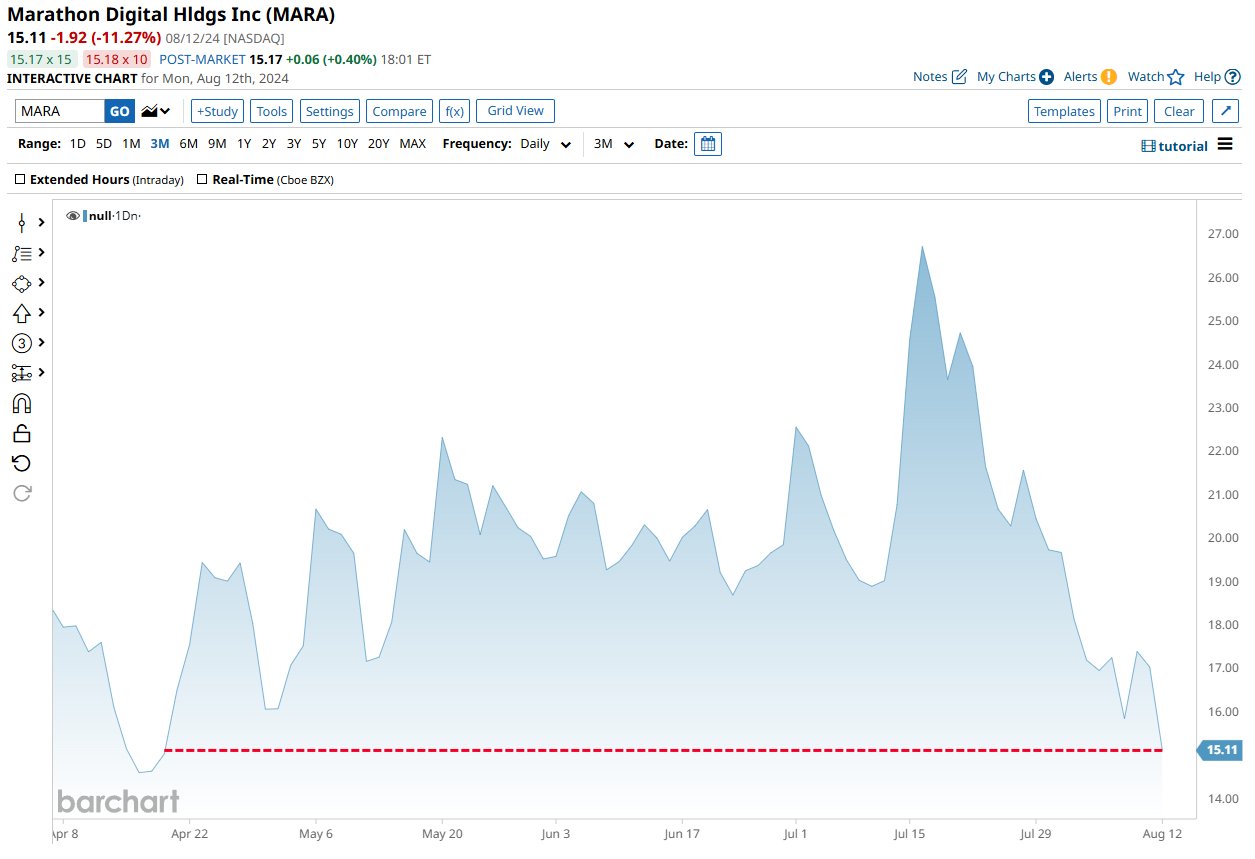
Task: Click the redo arrow icon
Action: click(22, 493)
